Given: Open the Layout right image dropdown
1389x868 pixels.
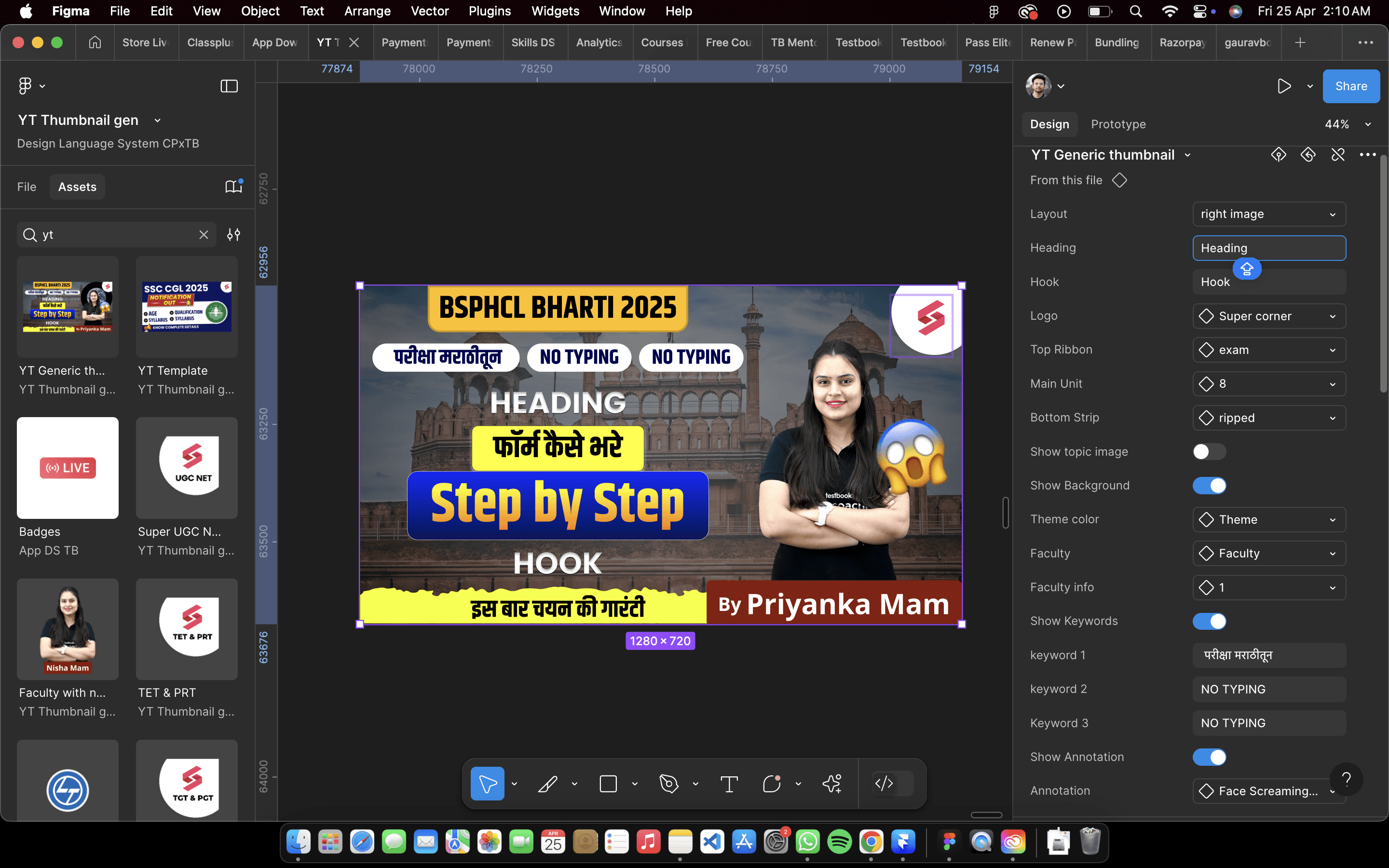Looking at the screenshot, I should click(x=1268, y=214).
